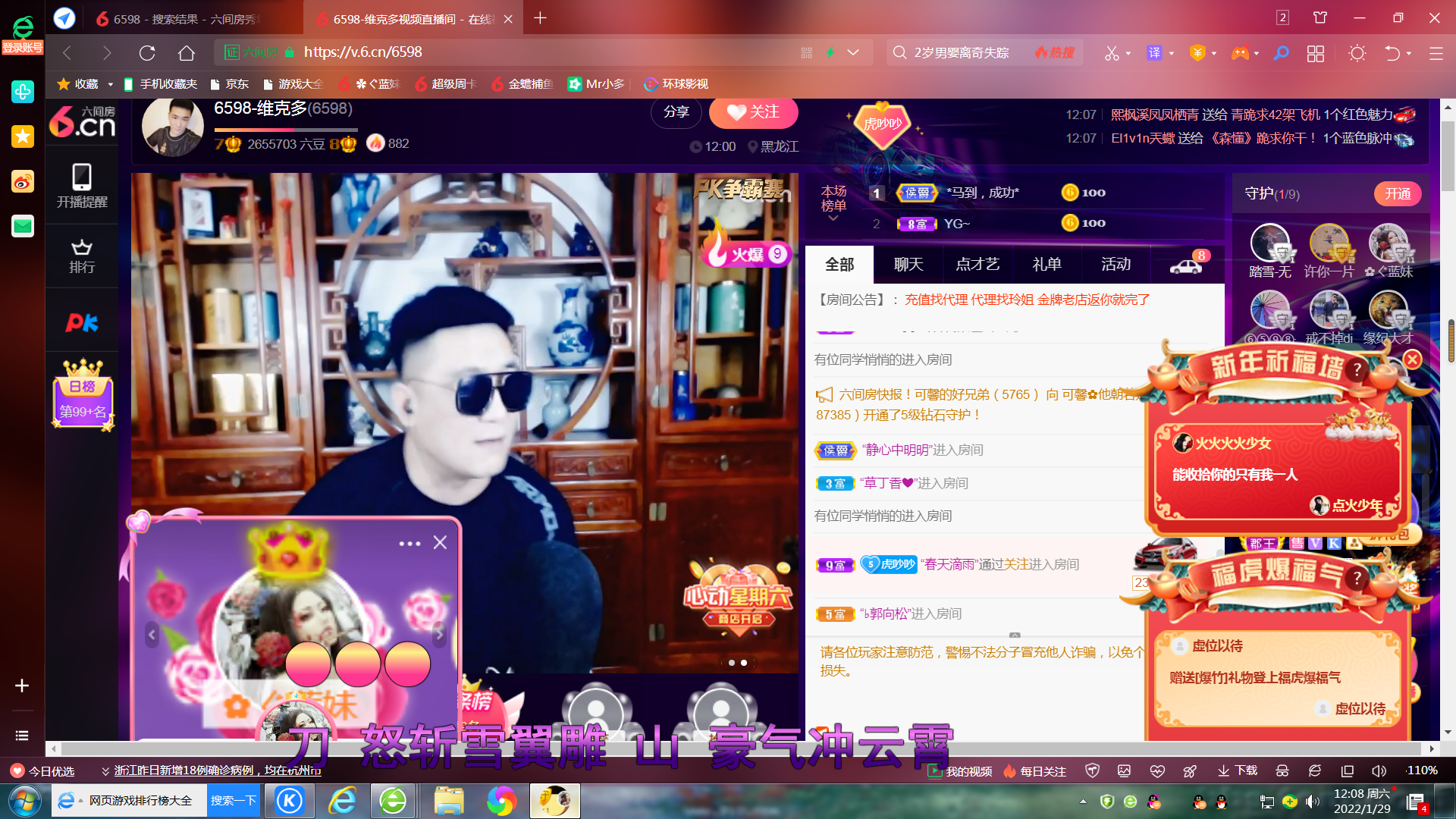Expand the address bar dropdown chevron

[853, 52]
